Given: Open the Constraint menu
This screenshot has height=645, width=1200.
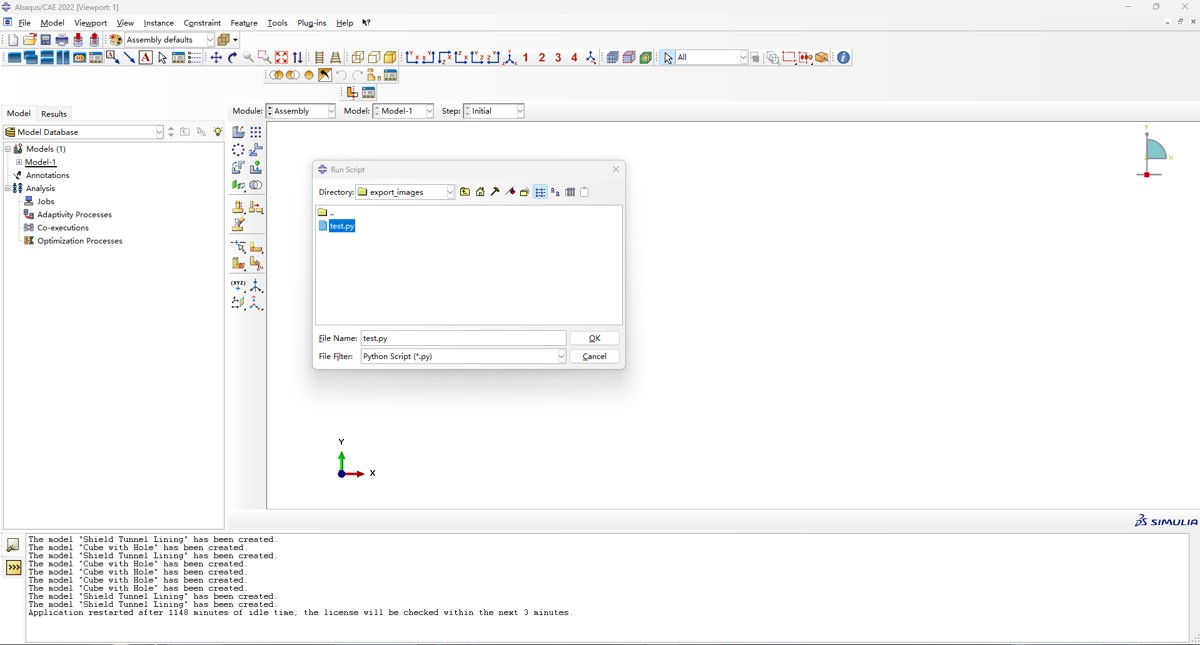Looking at the screenshot, I should click(x=202, y=22).
